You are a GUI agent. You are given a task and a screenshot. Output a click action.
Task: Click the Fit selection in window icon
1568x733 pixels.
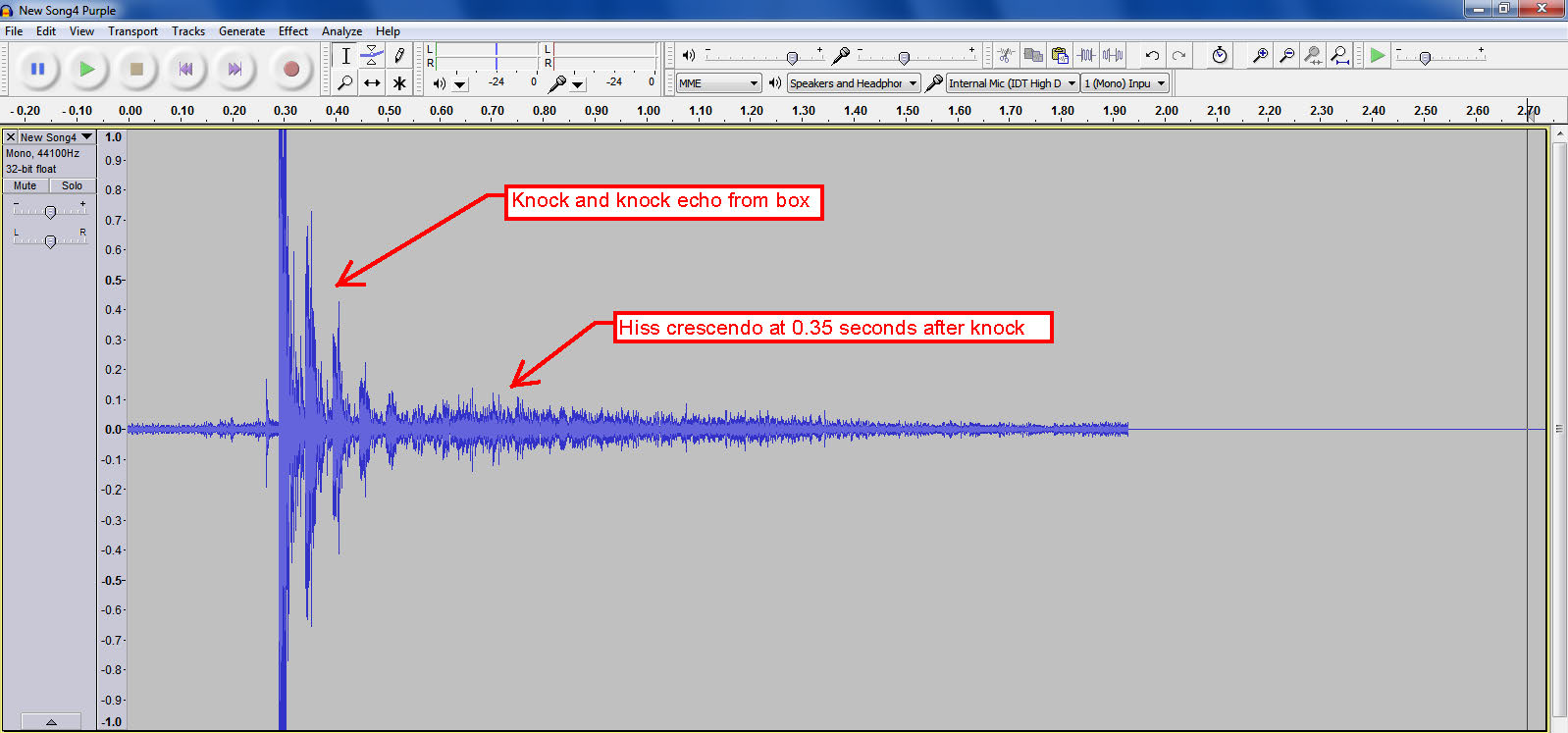coord(1313,56)
